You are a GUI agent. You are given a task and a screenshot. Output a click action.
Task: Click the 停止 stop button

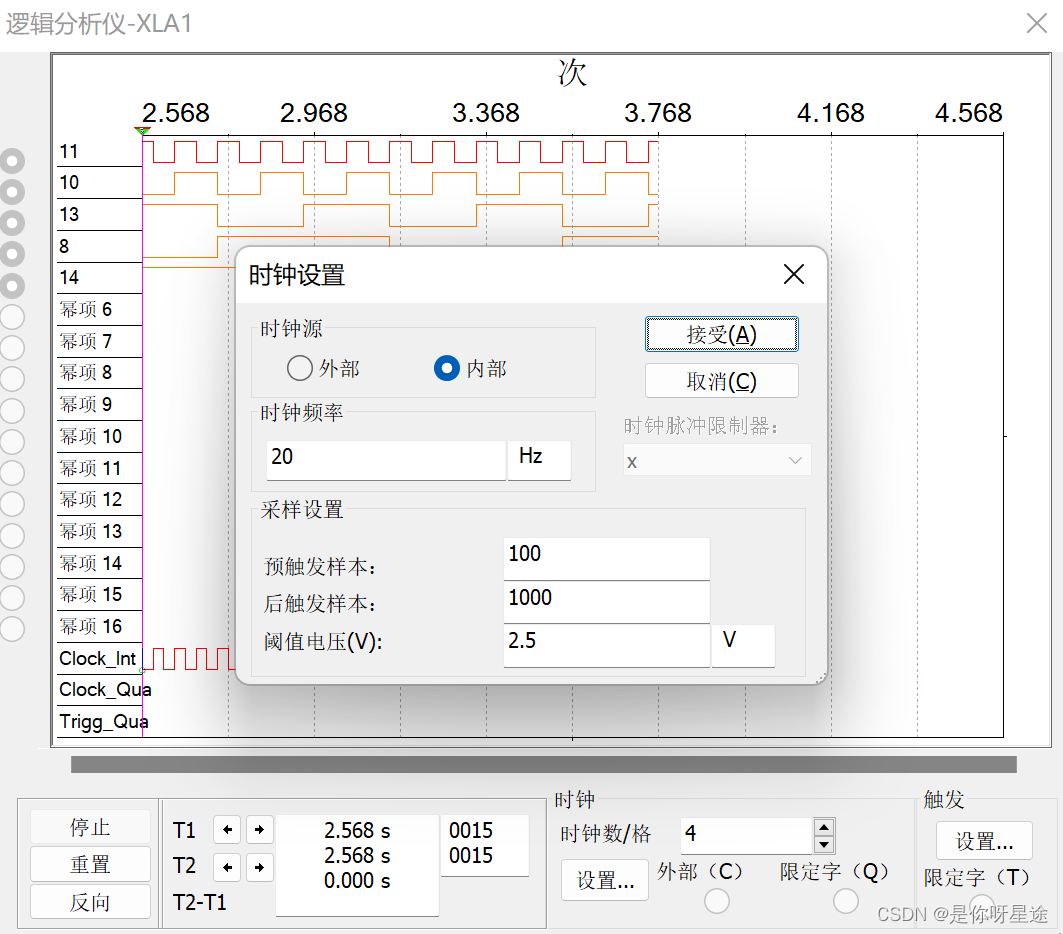click(90, 827)
